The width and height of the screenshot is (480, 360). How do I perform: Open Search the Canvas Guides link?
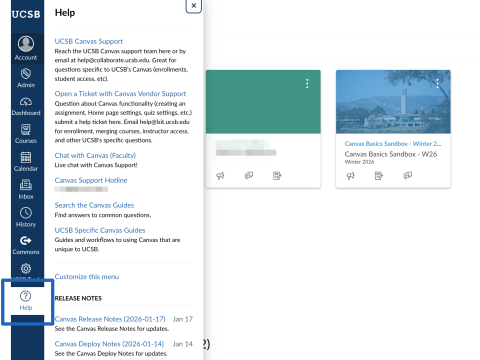[94, 205]
